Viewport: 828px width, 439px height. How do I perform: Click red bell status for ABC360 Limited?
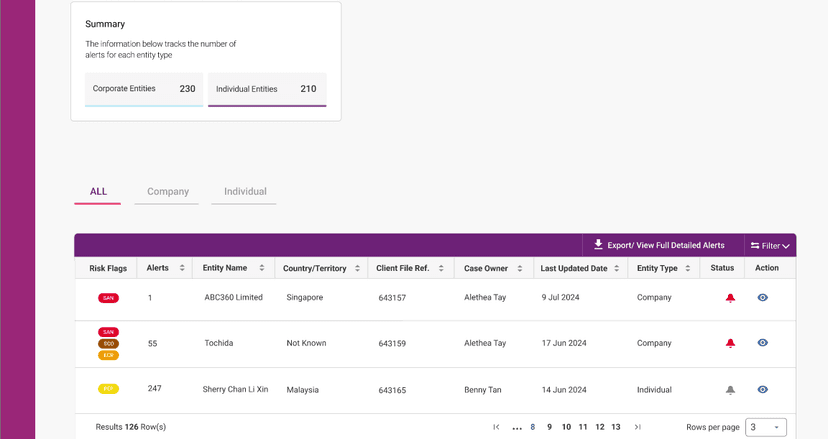click(730, 298)
